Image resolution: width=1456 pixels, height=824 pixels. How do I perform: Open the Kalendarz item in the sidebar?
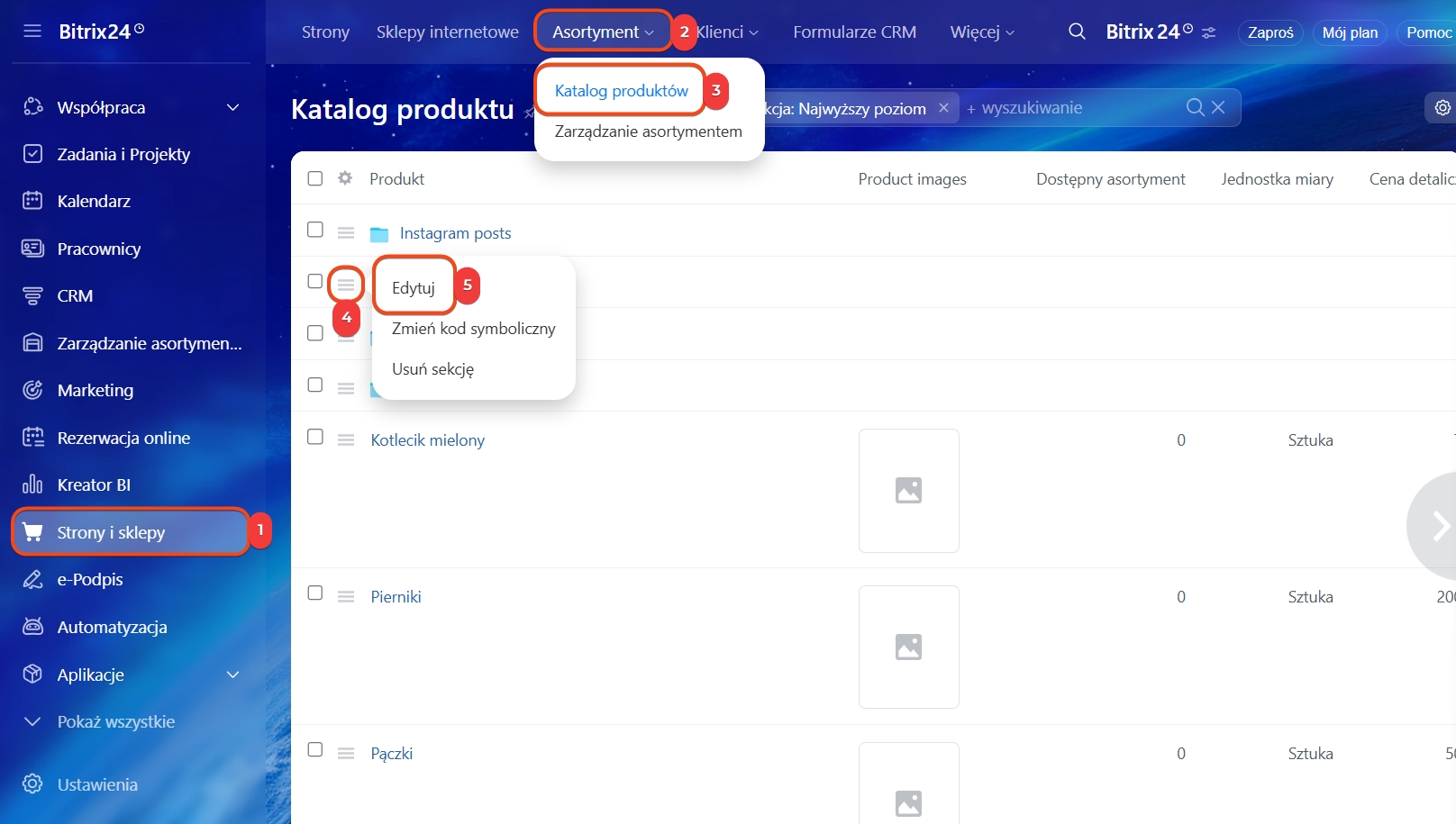[94, 201]
